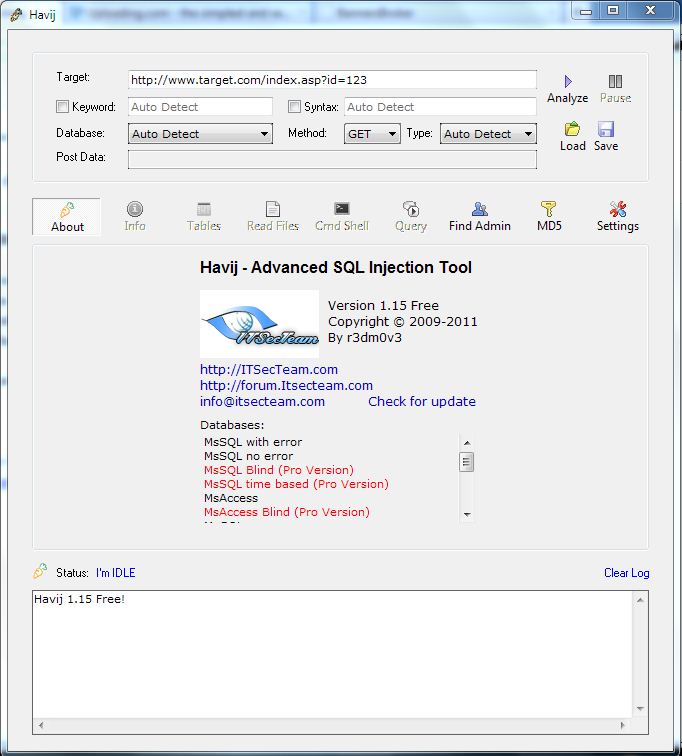Click the MD5 funnel icon

(548, 209)
